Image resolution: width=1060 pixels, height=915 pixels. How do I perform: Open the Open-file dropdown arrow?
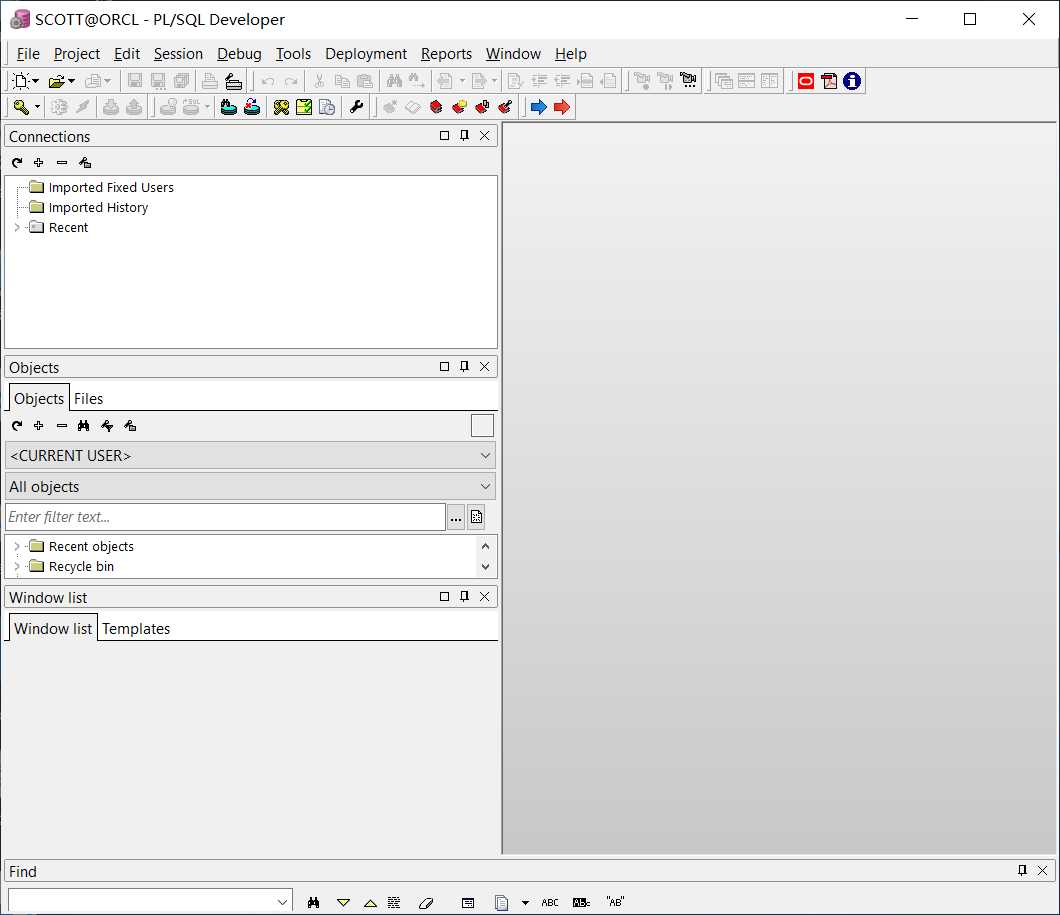(71, 81)
